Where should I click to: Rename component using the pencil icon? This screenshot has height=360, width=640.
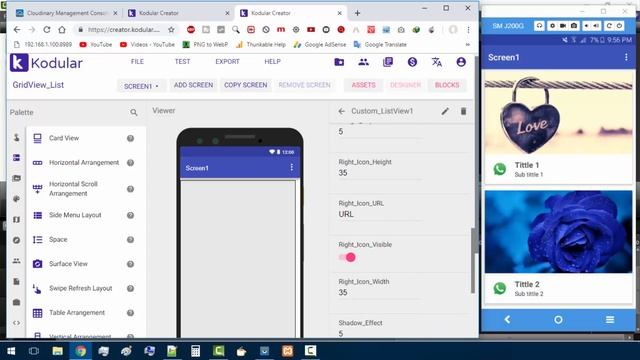pyautogui.click(x=445, y=111)
